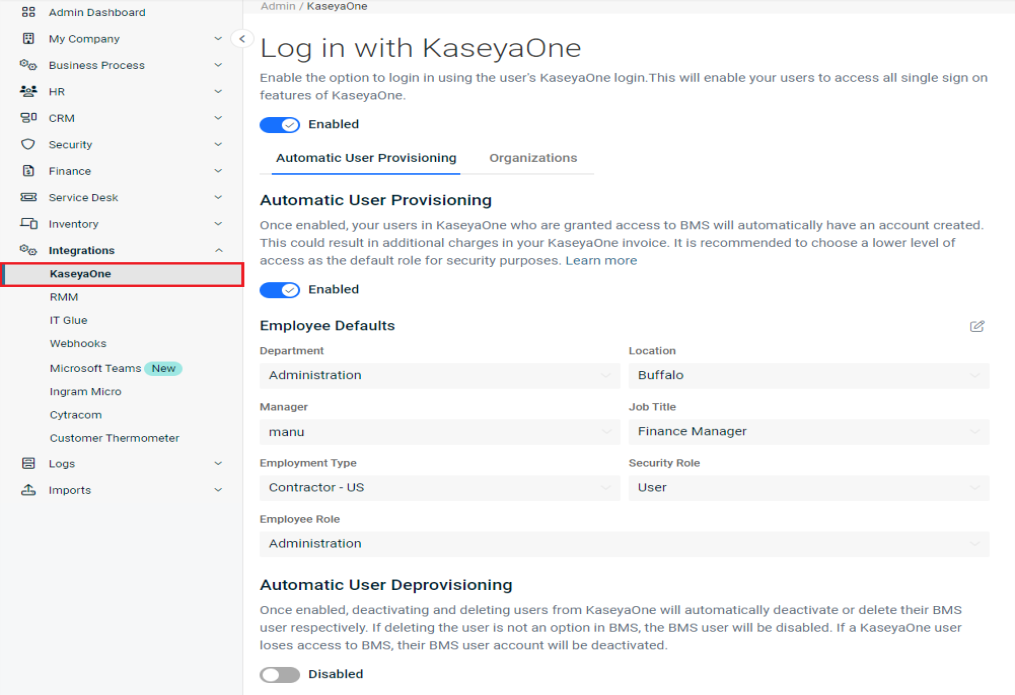Click the KaseyaOne breadcrumb text

[337, 6]
